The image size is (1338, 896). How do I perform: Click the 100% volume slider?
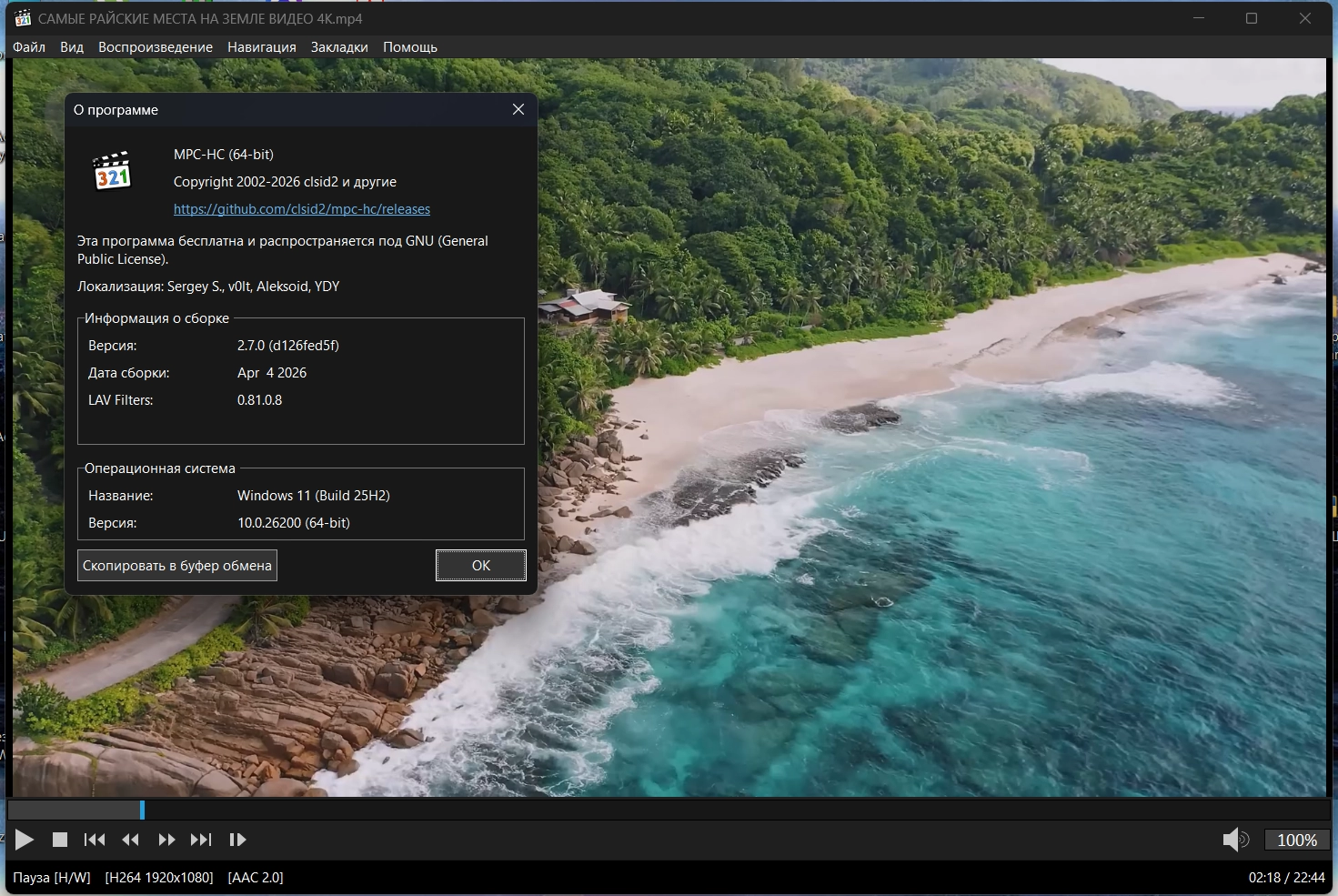pos(1297,841)
